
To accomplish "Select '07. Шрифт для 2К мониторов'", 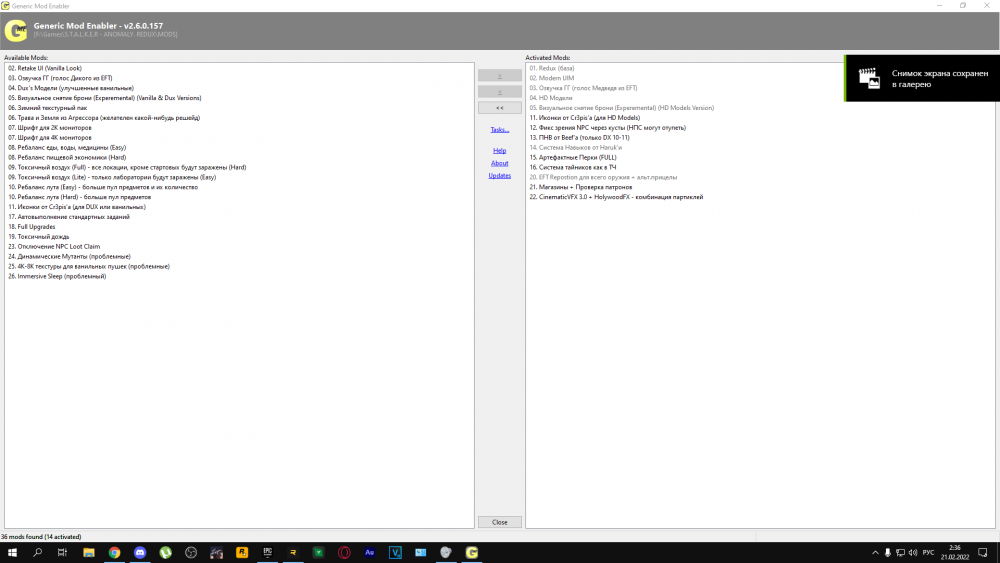I will pos(50,128).
